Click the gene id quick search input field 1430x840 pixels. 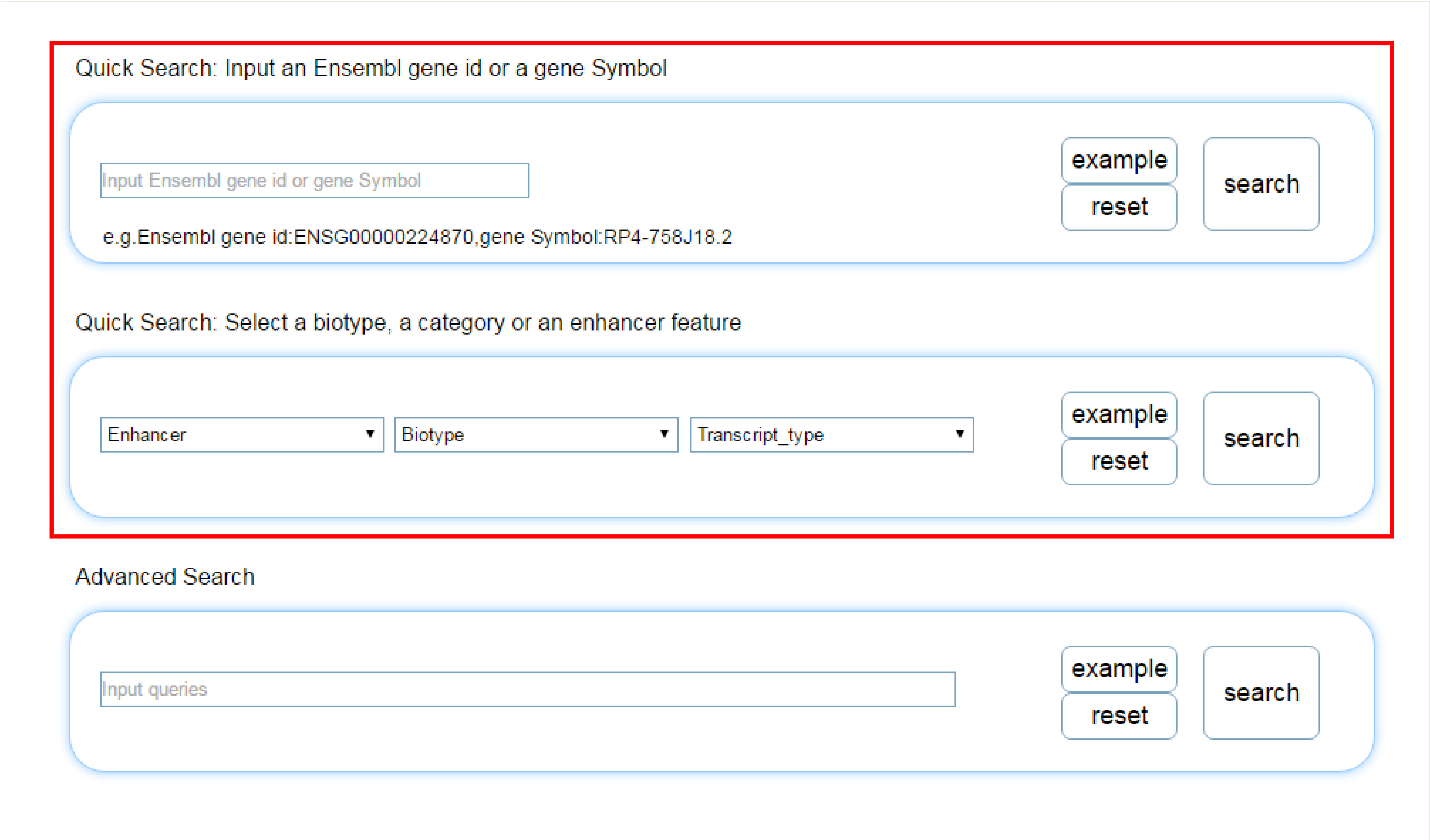(314, 180)
